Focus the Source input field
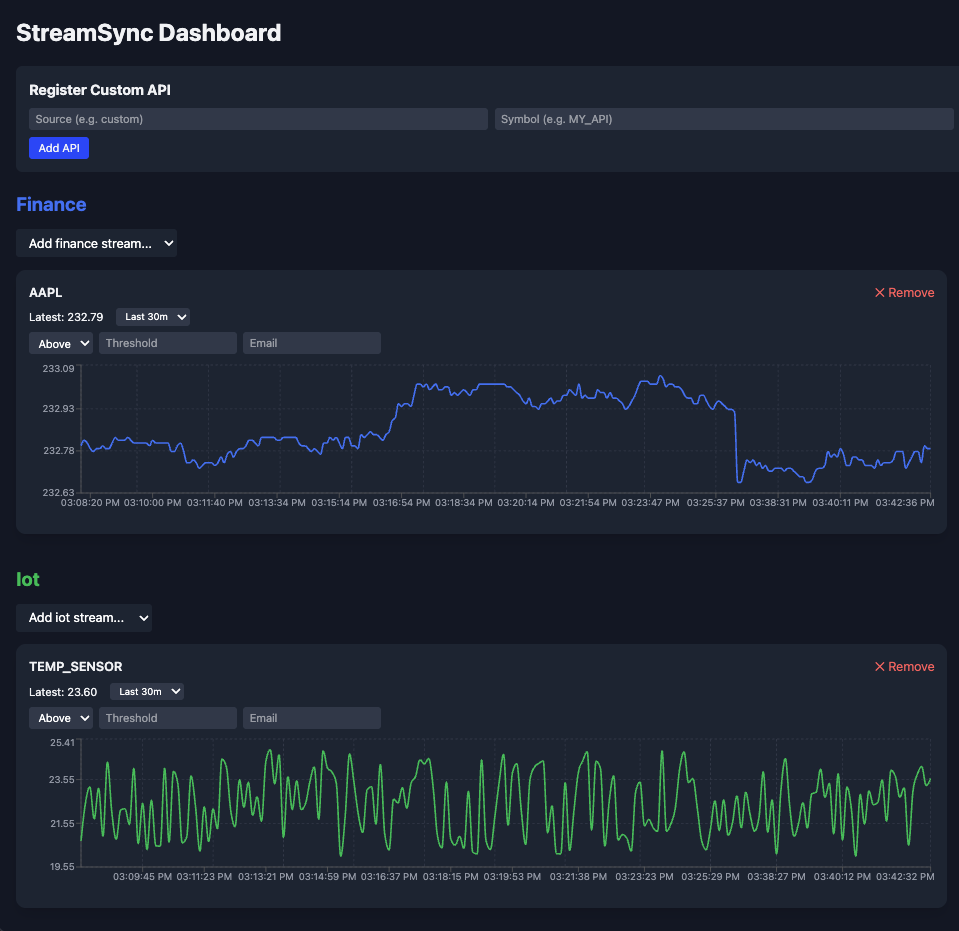 click(x=258, y=119)
